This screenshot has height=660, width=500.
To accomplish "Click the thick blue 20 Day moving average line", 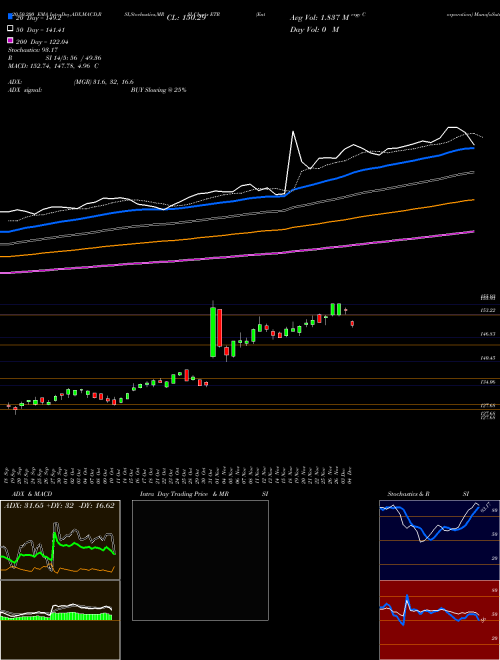I will click(237, 202).
